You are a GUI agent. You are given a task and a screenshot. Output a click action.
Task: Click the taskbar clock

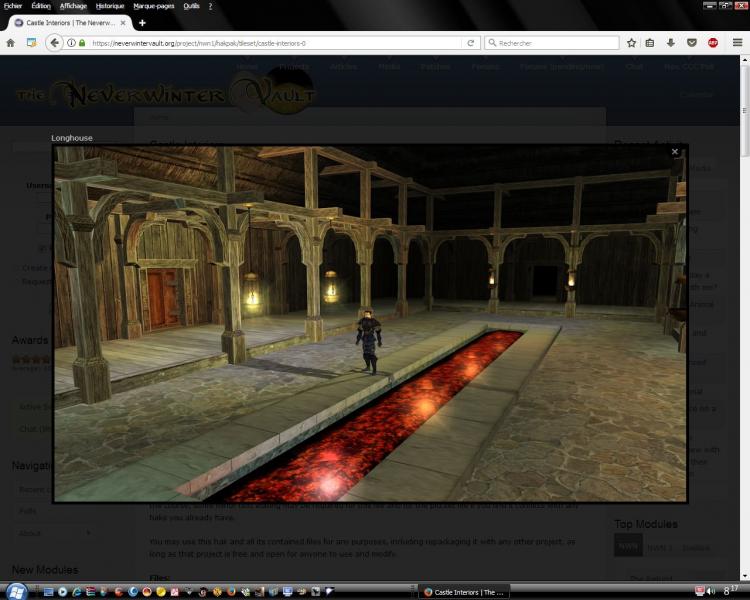(733, 591)
